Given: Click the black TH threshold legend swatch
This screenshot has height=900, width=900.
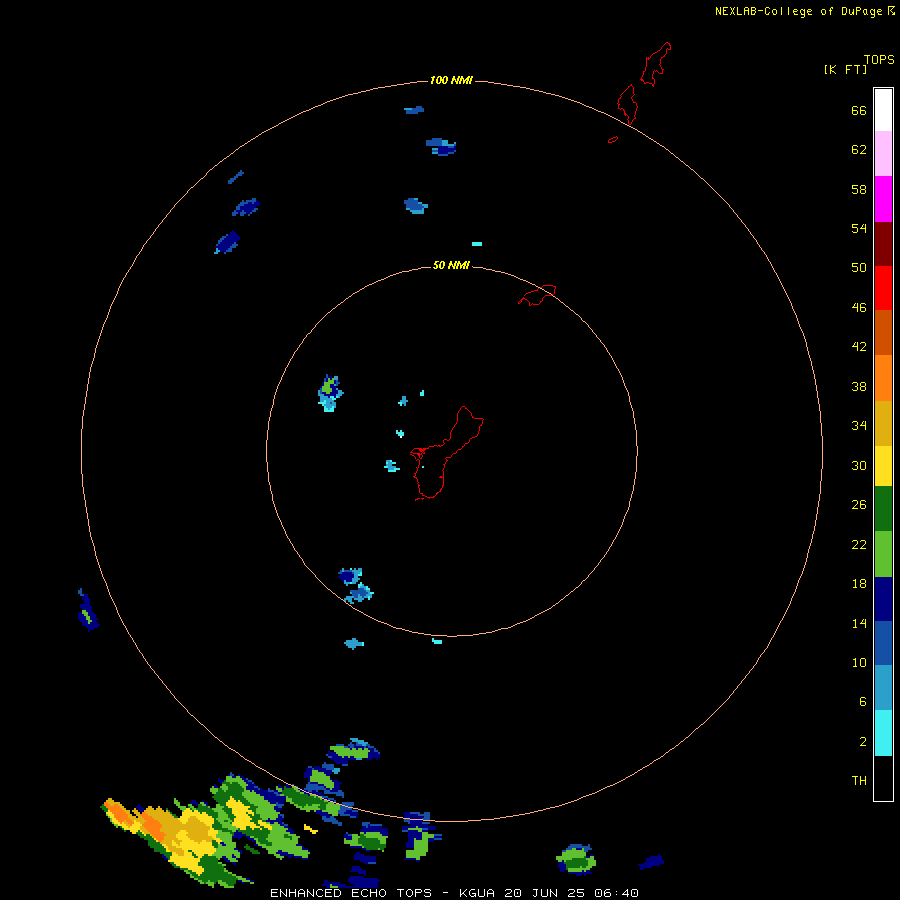Looking at the screenshot, I should [883, 778].
